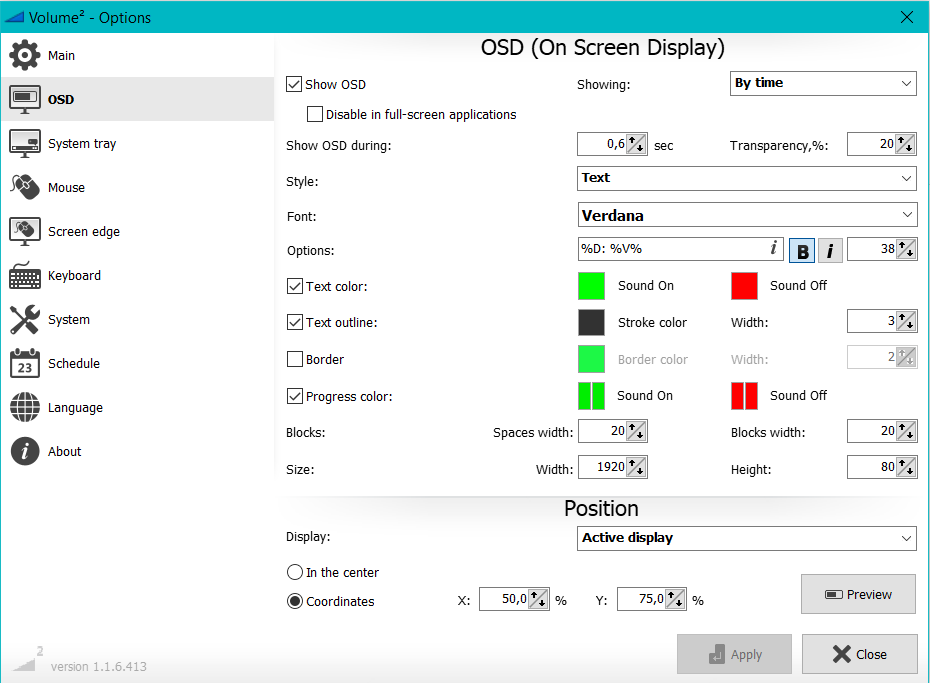Image resolution: width=930 pixels, height=683 pixels.
Task: Open the Display dropdown for Position
Action: coord(746,538)
